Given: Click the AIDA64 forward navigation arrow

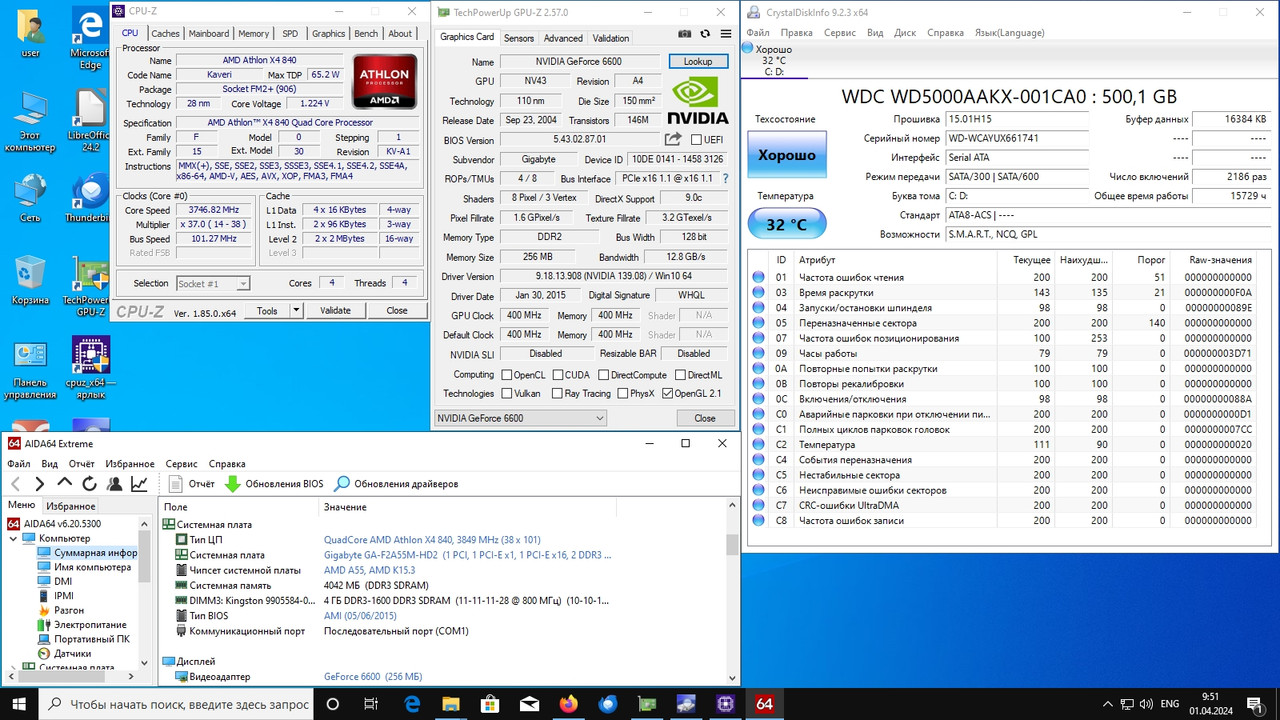Looking at the screenshot, I should click(40, 484).
